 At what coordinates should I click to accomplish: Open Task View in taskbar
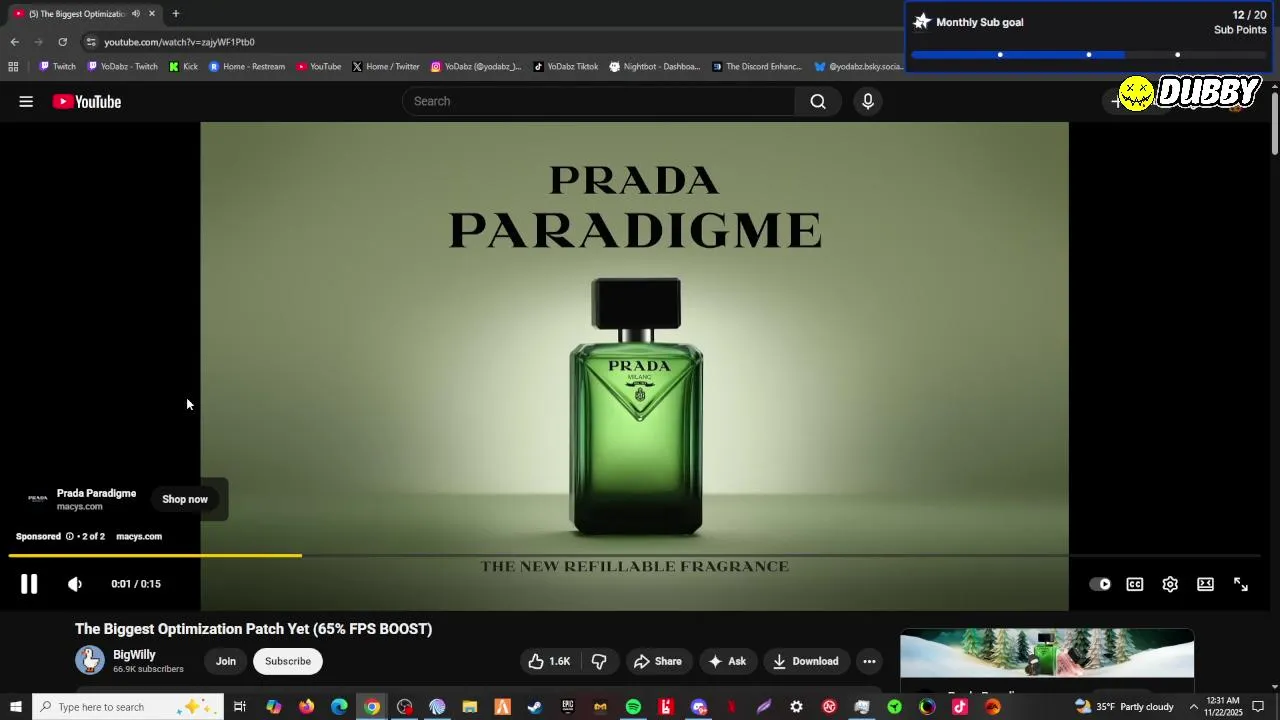(x=240, y=707)
